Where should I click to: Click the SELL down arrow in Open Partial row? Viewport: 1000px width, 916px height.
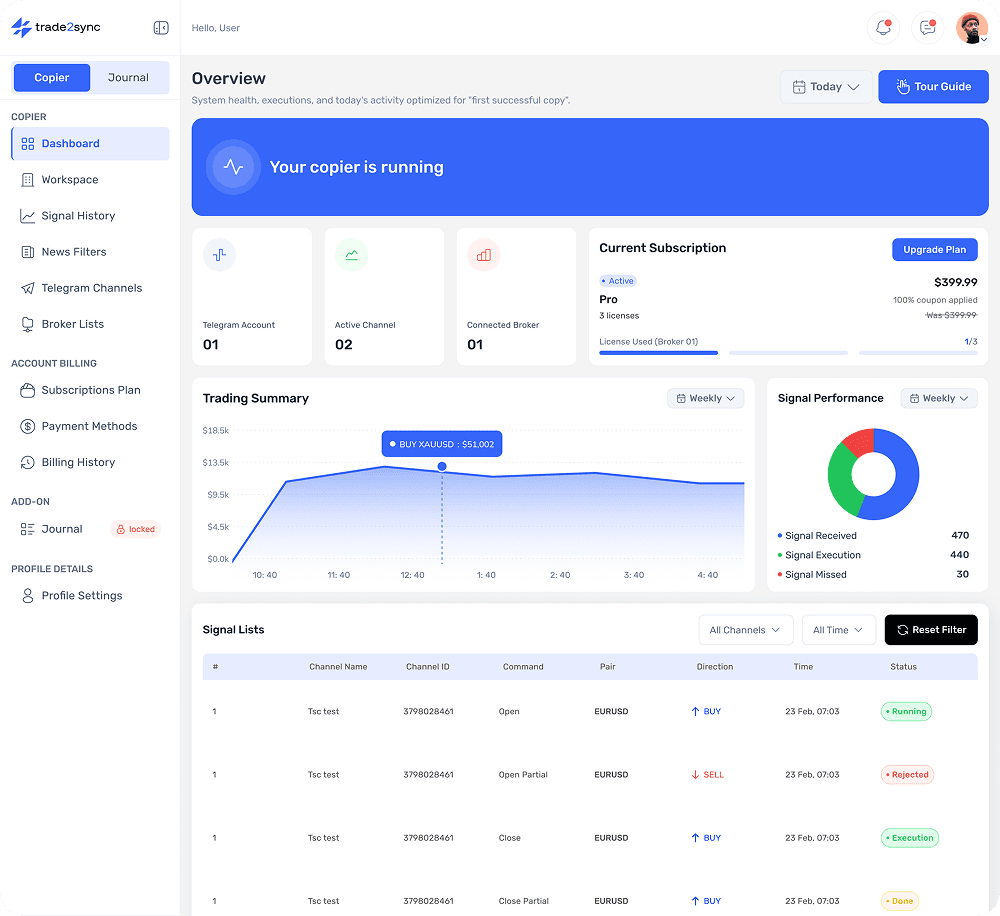[695, 774]
